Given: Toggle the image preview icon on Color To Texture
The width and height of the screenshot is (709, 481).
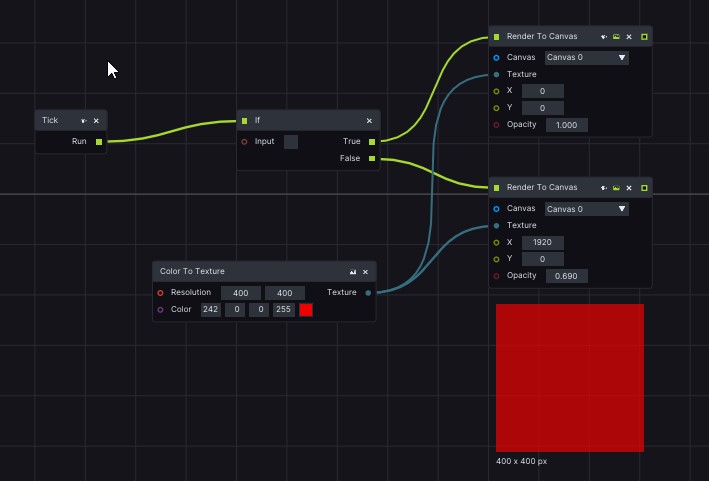Looking at the screenshot, I should [x=352, y=272].
